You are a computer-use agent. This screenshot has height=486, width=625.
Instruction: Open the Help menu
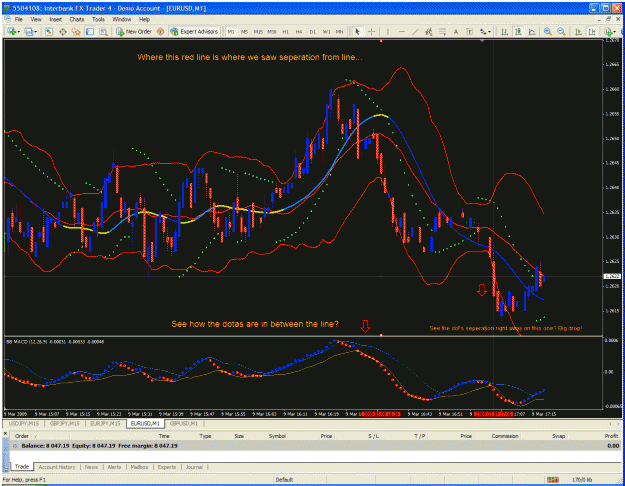[x=144, y=19]
